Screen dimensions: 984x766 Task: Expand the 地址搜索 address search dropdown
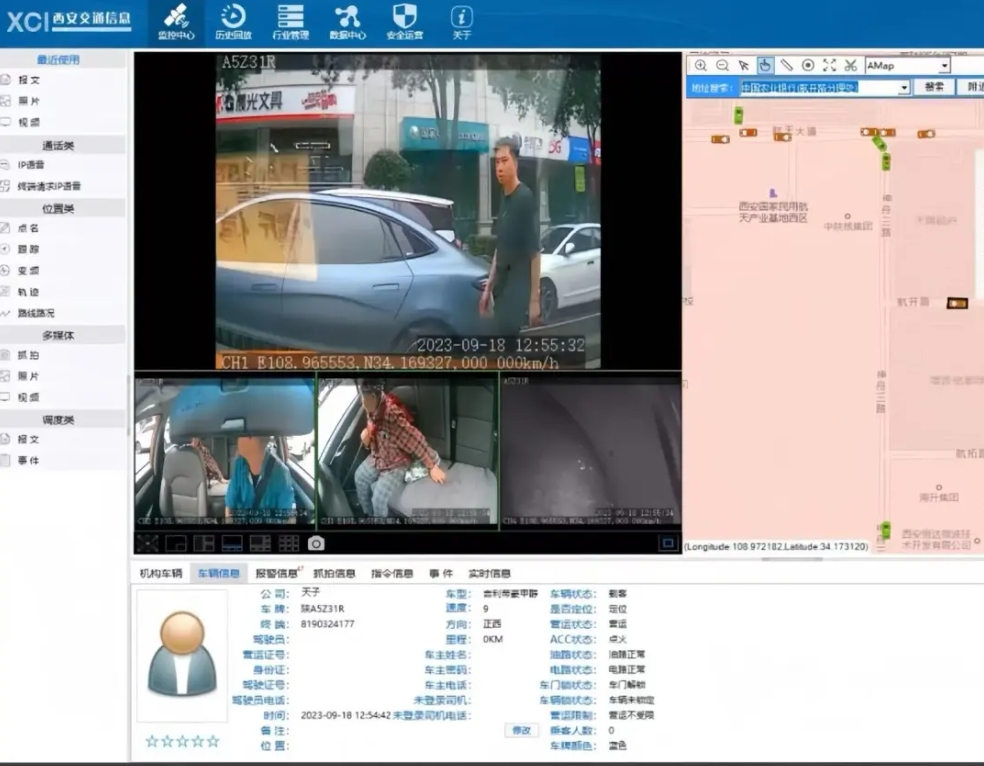[x=904, y=88]
